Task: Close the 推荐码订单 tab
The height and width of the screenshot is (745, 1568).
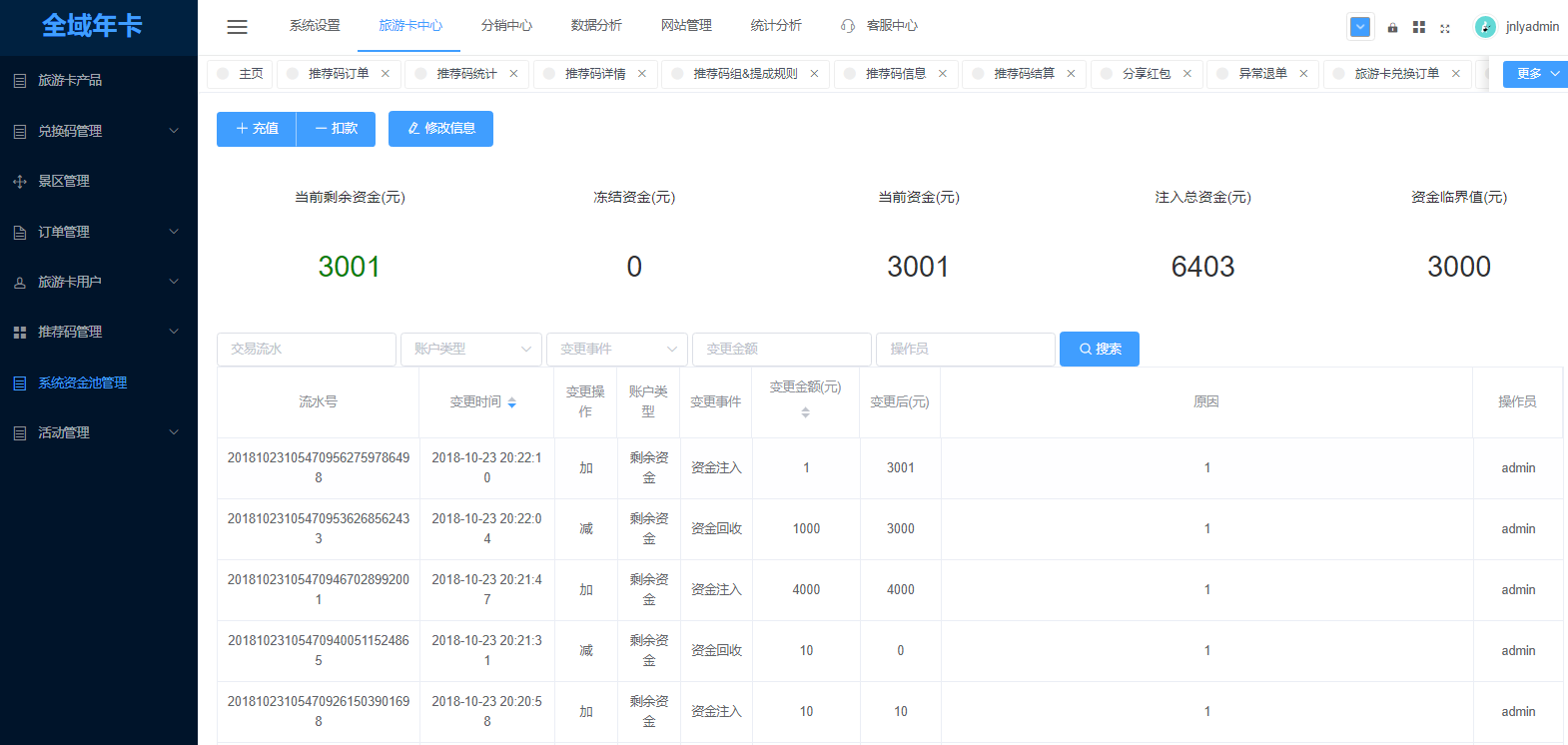Action: pos(386,74)
